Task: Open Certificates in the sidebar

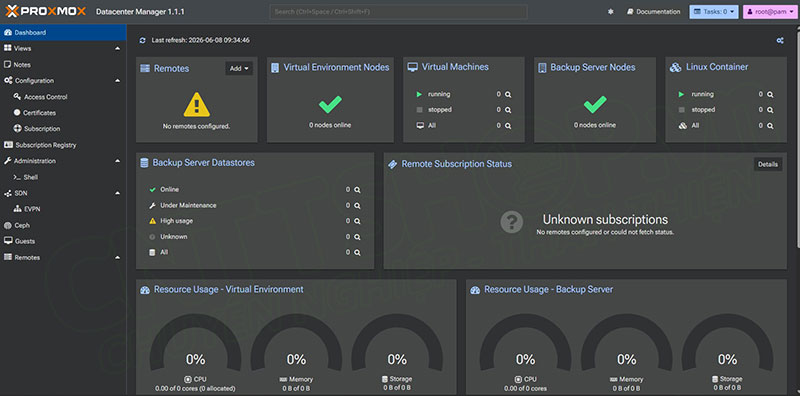Action: coord(63,113)
